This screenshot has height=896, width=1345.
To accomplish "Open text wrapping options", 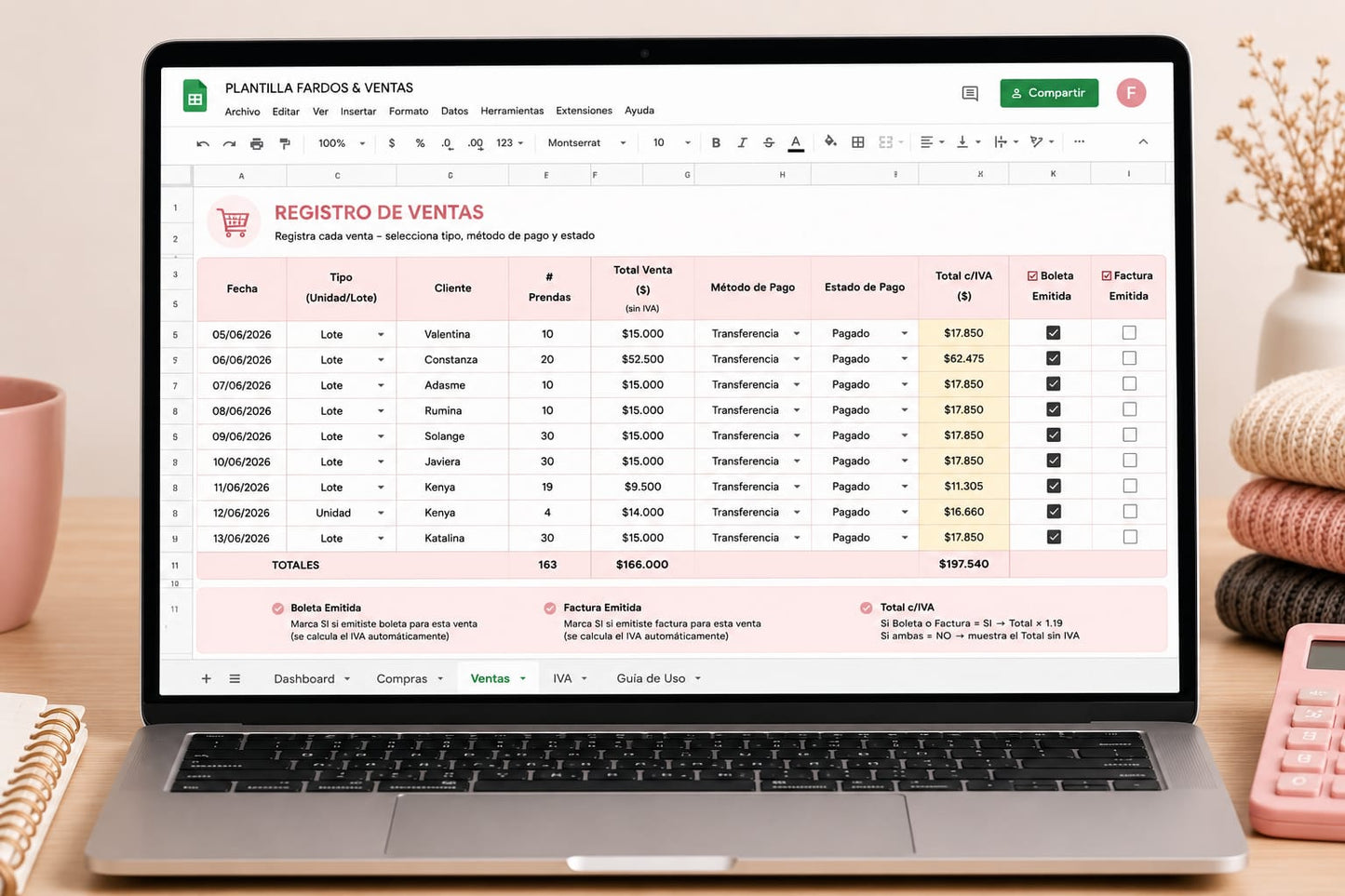I will point(1006,142).
